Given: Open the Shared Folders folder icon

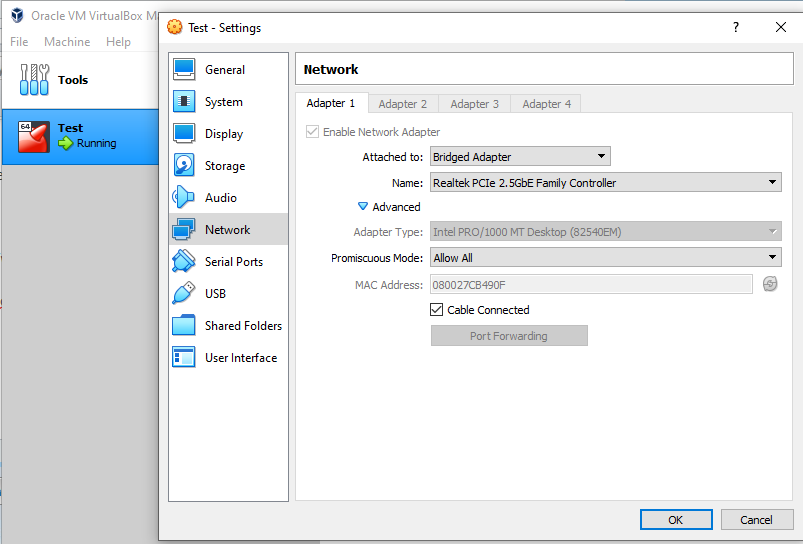Looking at the screenshot, I should pyautogui.click(x=184, y=325).
